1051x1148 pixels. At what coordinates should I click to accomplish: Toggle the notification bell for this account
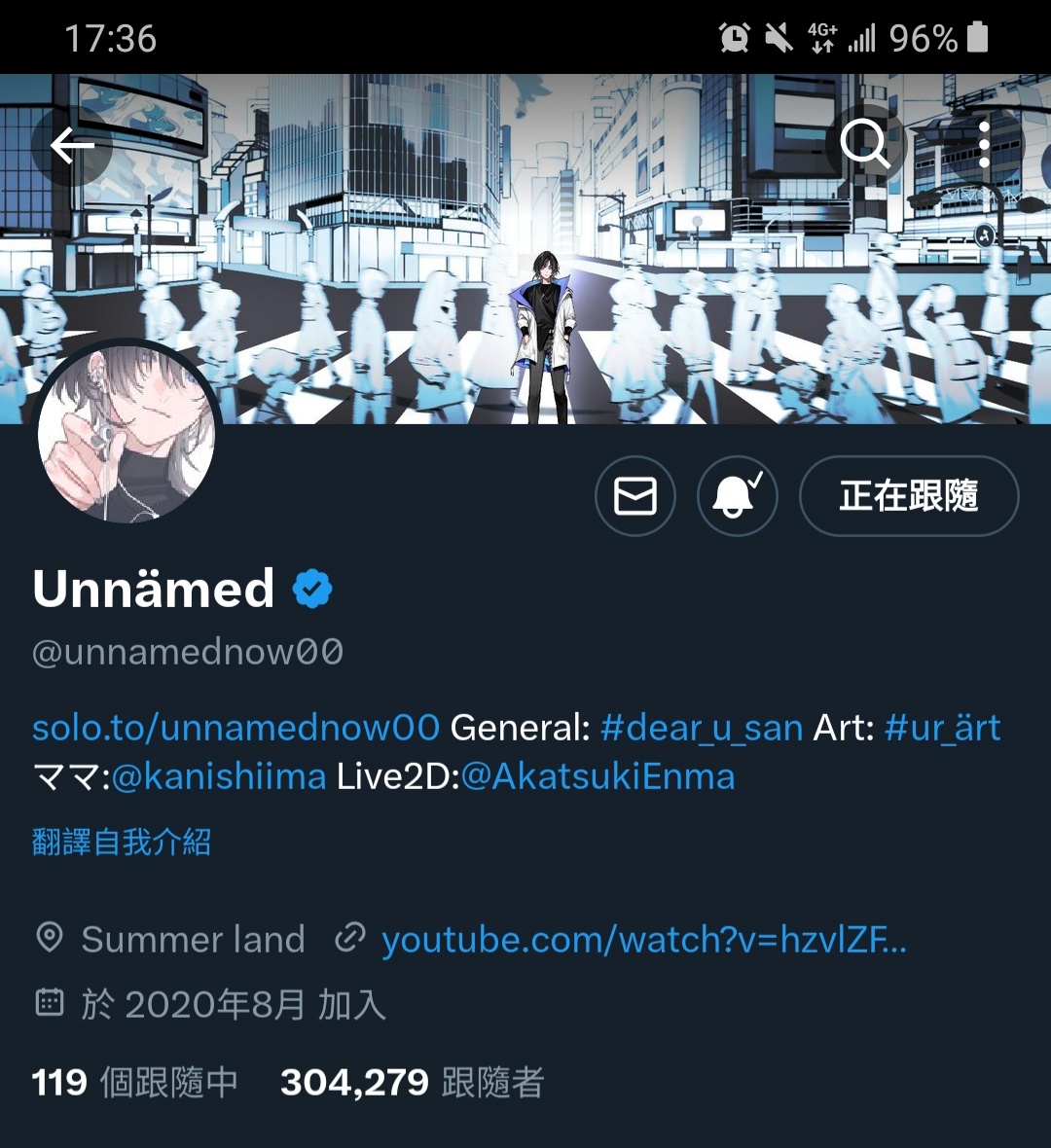[737, 496]
